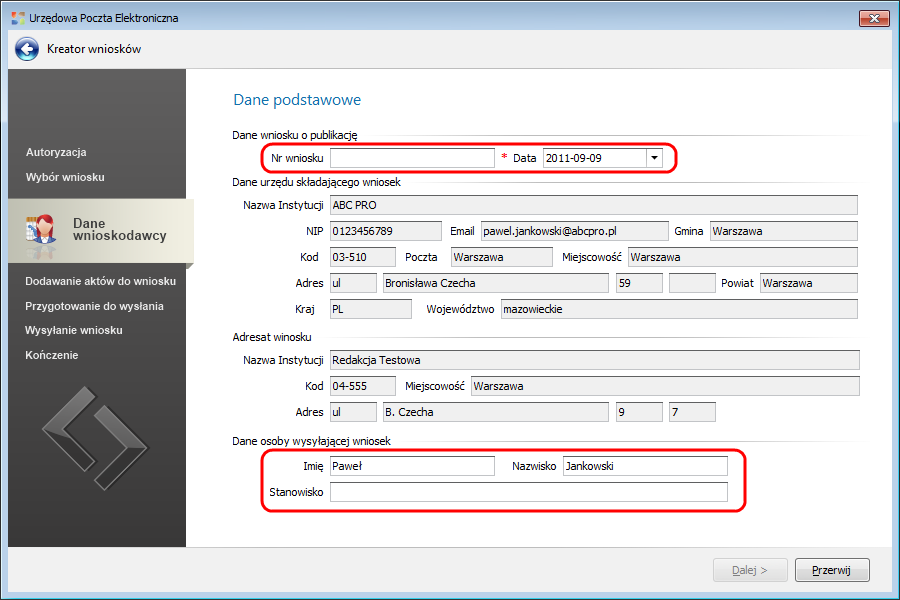Click the street type field in sender's Adres
This screenshot has height=600, width=900.
pos(353,282)
